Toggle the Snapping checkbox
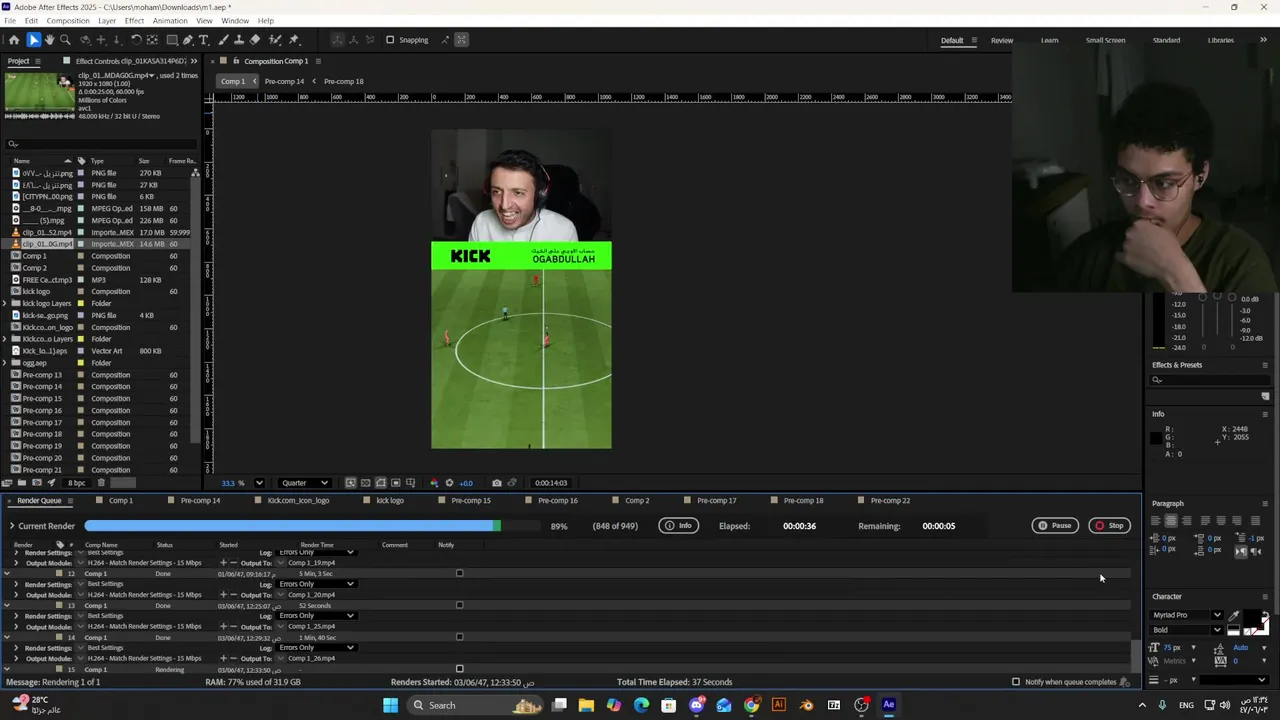 pyautogui.click(x=390, y=40)
